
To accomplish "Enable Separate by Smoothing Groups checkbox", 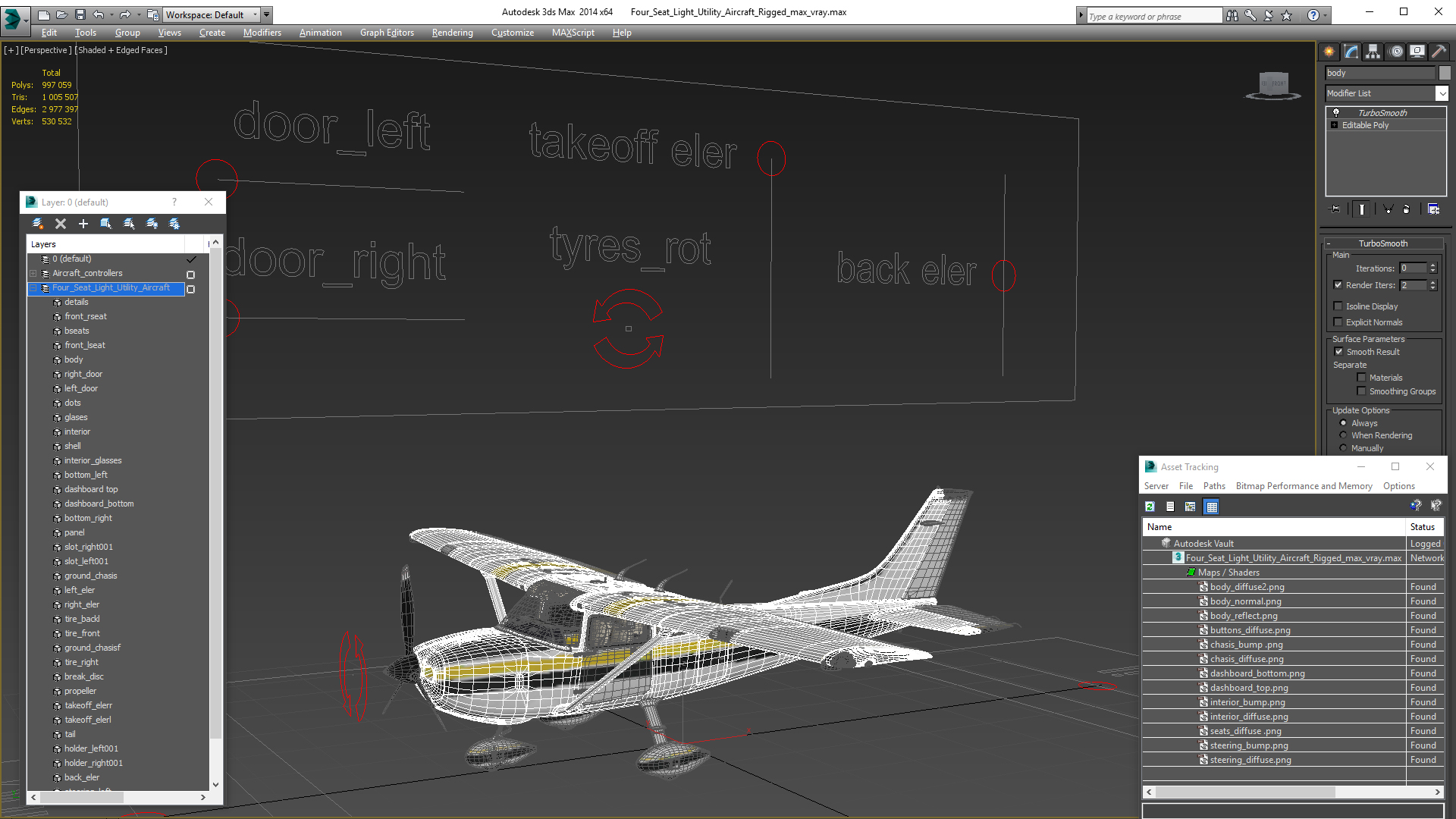I will [1362, 391].
